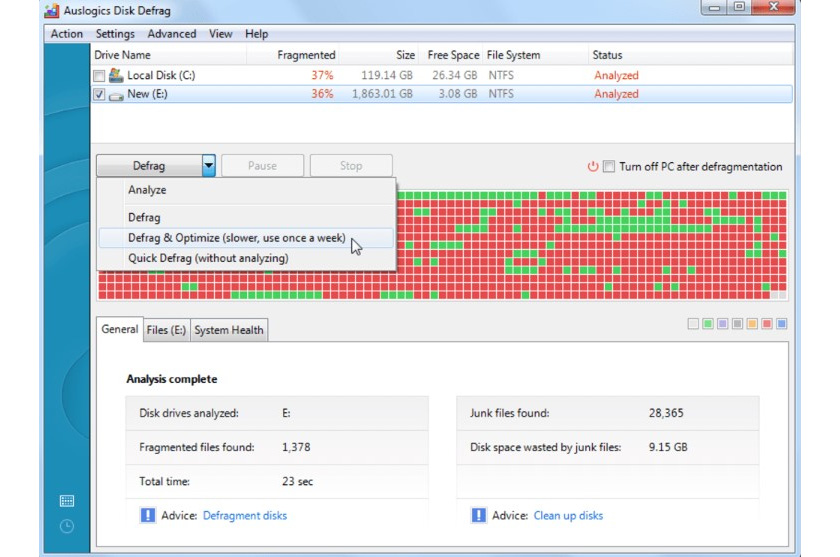Click the 1,378 fragmented files count
Image resolution: width=840 pixels, height=557 pixels.
[x=296, y=447]
